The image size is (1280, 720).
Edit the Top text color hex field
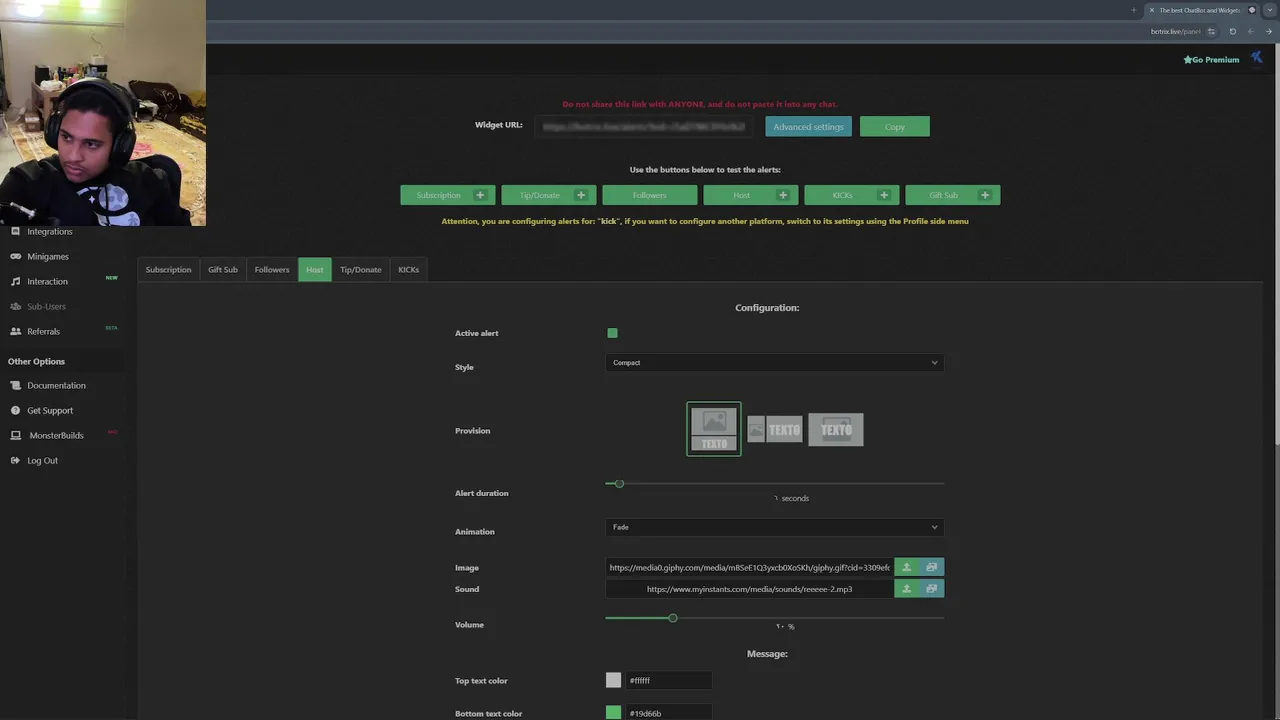click(669, 680)
